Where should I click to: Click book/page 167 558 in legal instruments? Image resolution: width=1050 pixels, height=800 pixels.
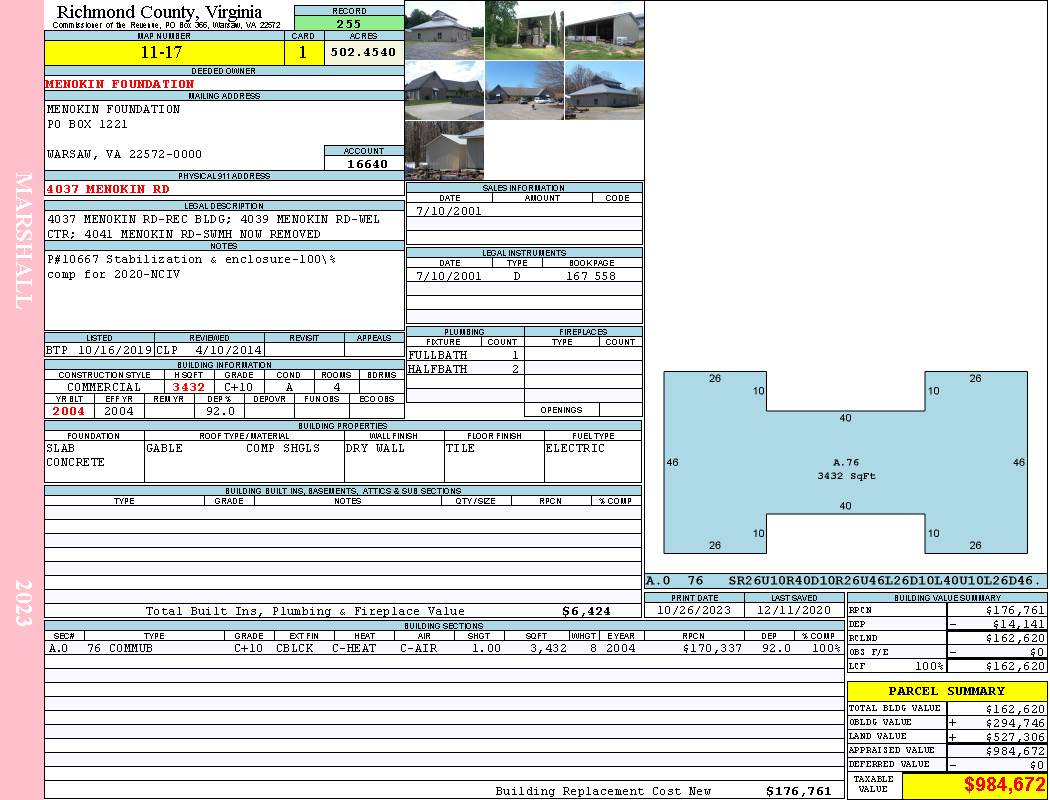[x=591, y=276]
